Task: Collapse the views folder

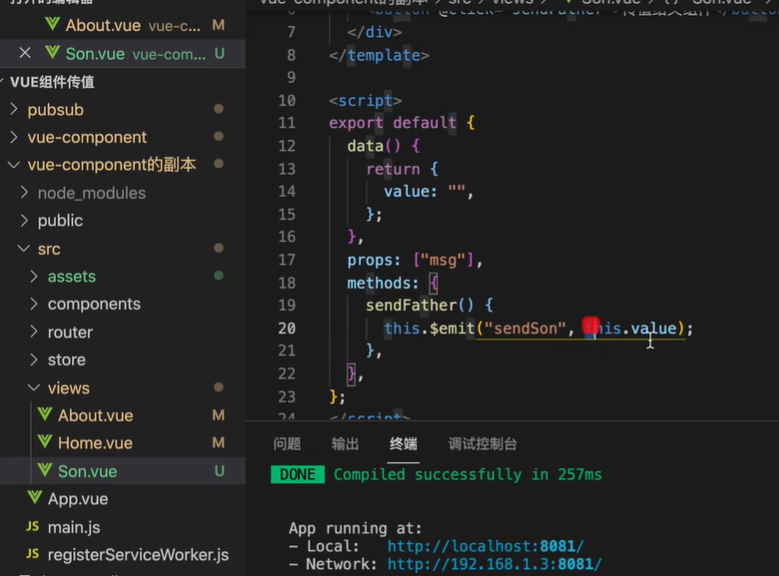Action: 34,387
